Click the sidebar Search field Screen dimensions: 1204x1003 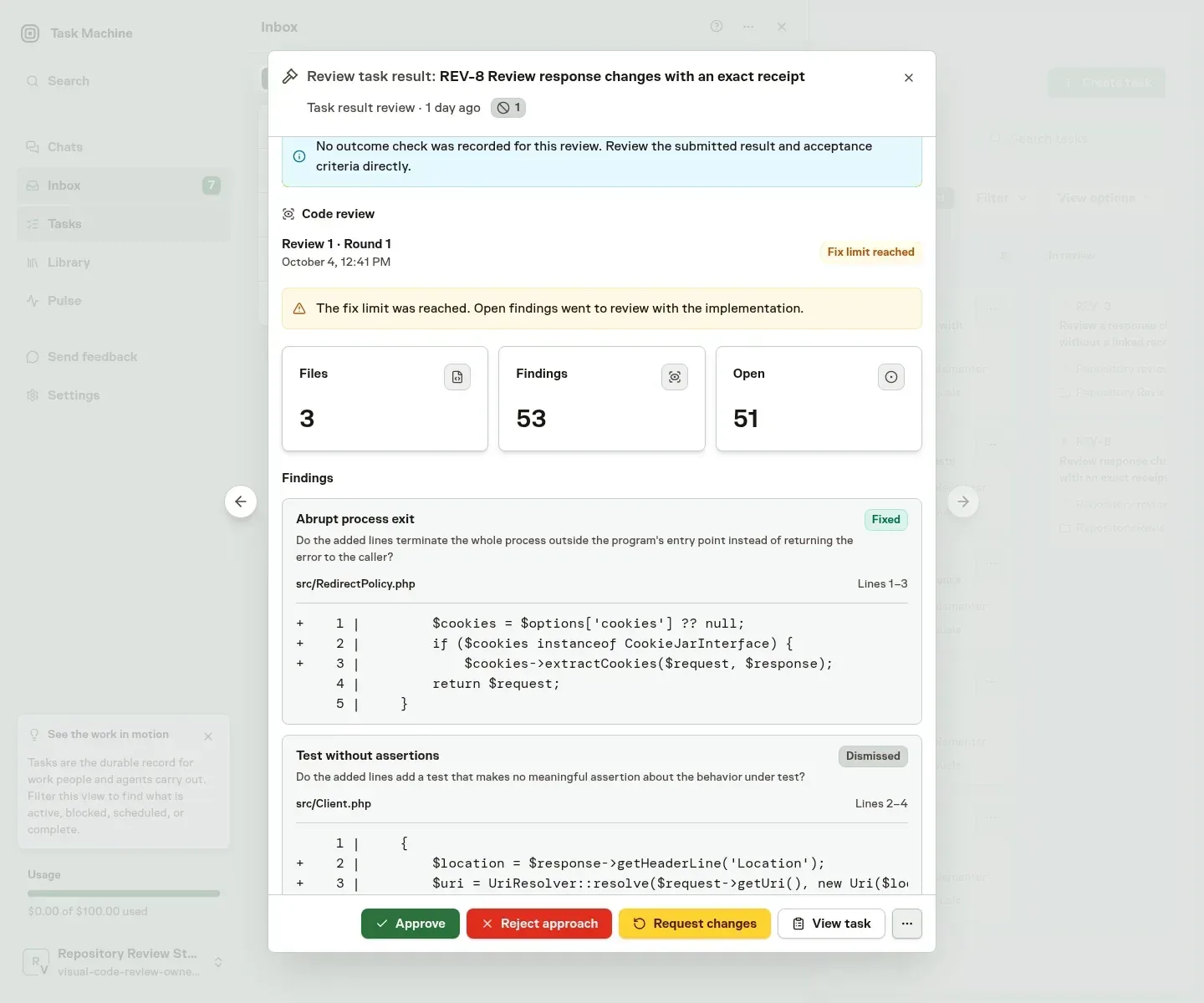coord(124,81)
